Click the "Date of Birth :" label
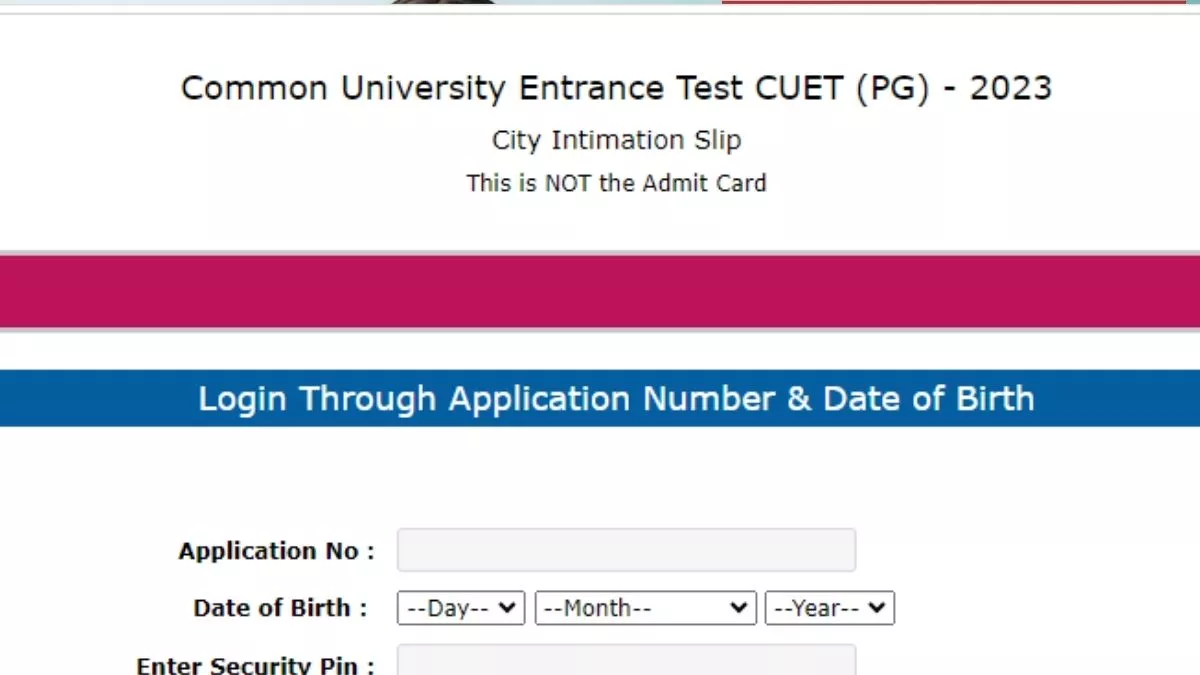1200x675 pixels. click(280, 608)
